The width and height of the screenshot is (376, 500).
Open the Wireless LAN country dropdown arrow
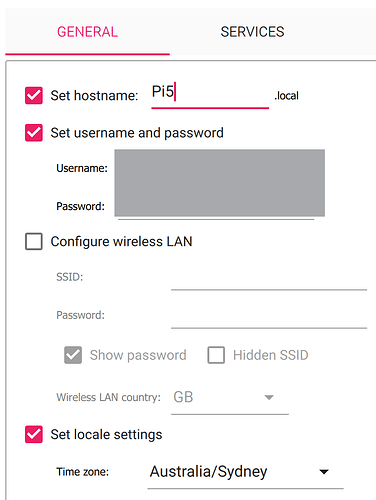(x=269, y=397)
